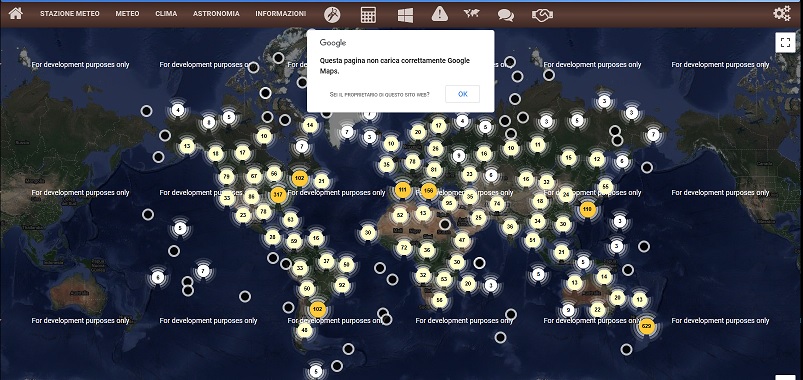803x380 pixels.
Task: Open the ASTRONOMIA menu
Action: [216, 14]
